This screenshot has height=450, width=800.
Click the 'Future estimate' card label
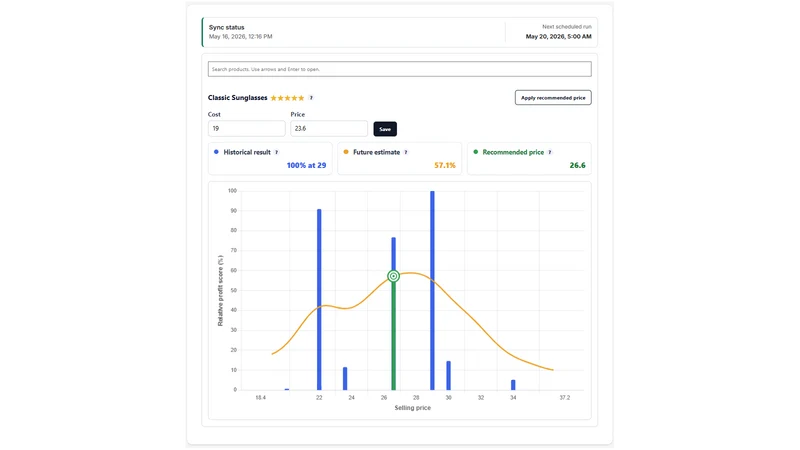(377, 152)
